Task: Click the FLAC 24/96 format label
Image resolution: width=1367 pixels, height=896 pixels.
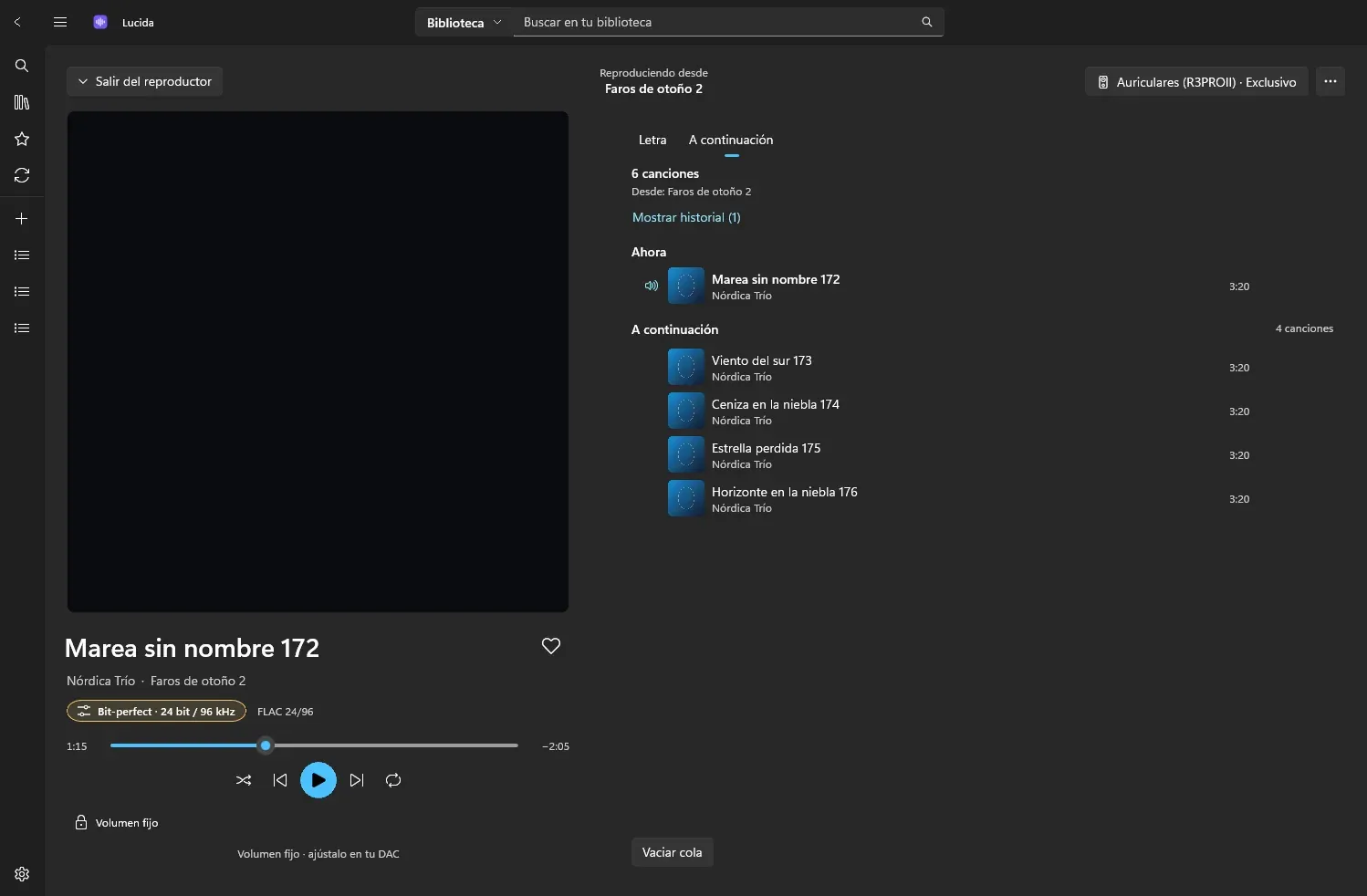Action: (285, 712)
